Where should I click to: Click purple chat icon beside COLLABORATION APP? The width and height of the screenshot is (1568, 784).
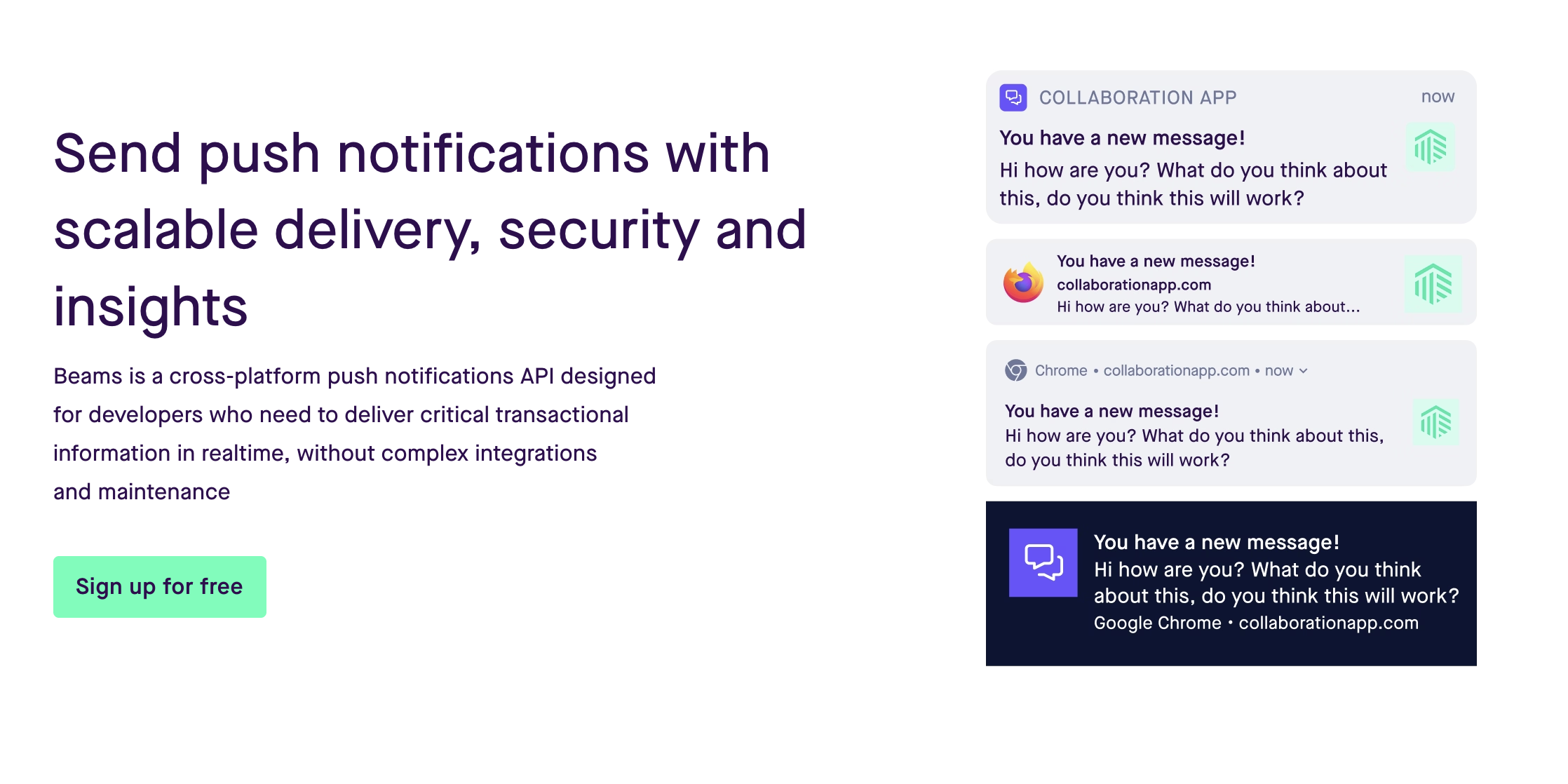point(1013,97)
